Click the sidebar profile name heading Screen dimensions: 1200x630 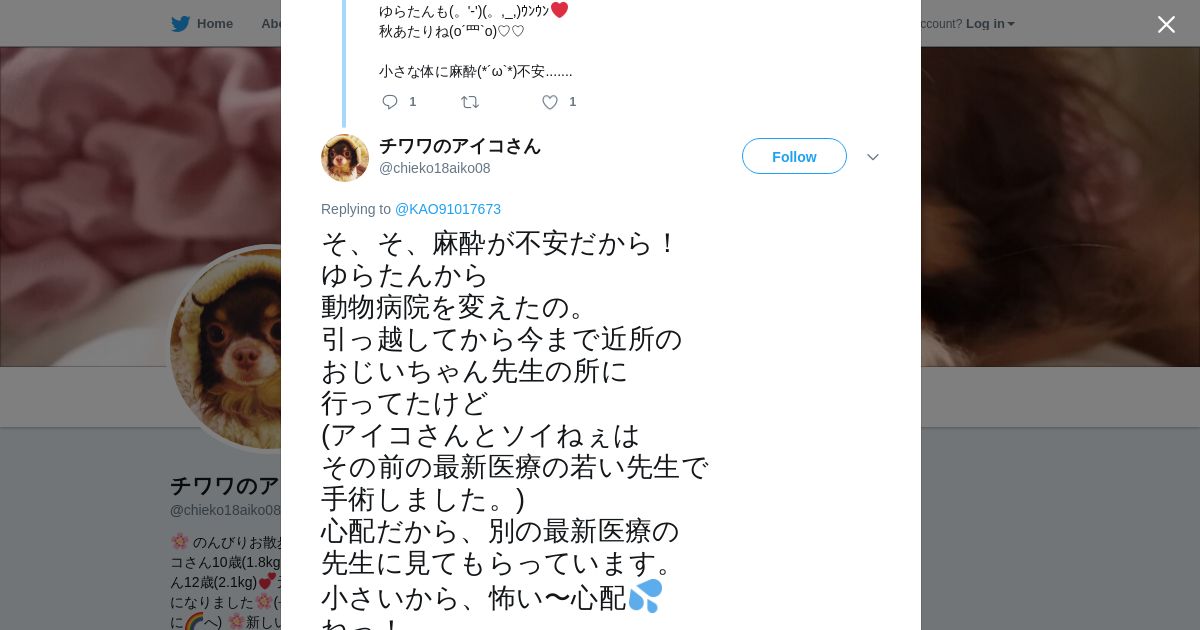tap(225, 486)
